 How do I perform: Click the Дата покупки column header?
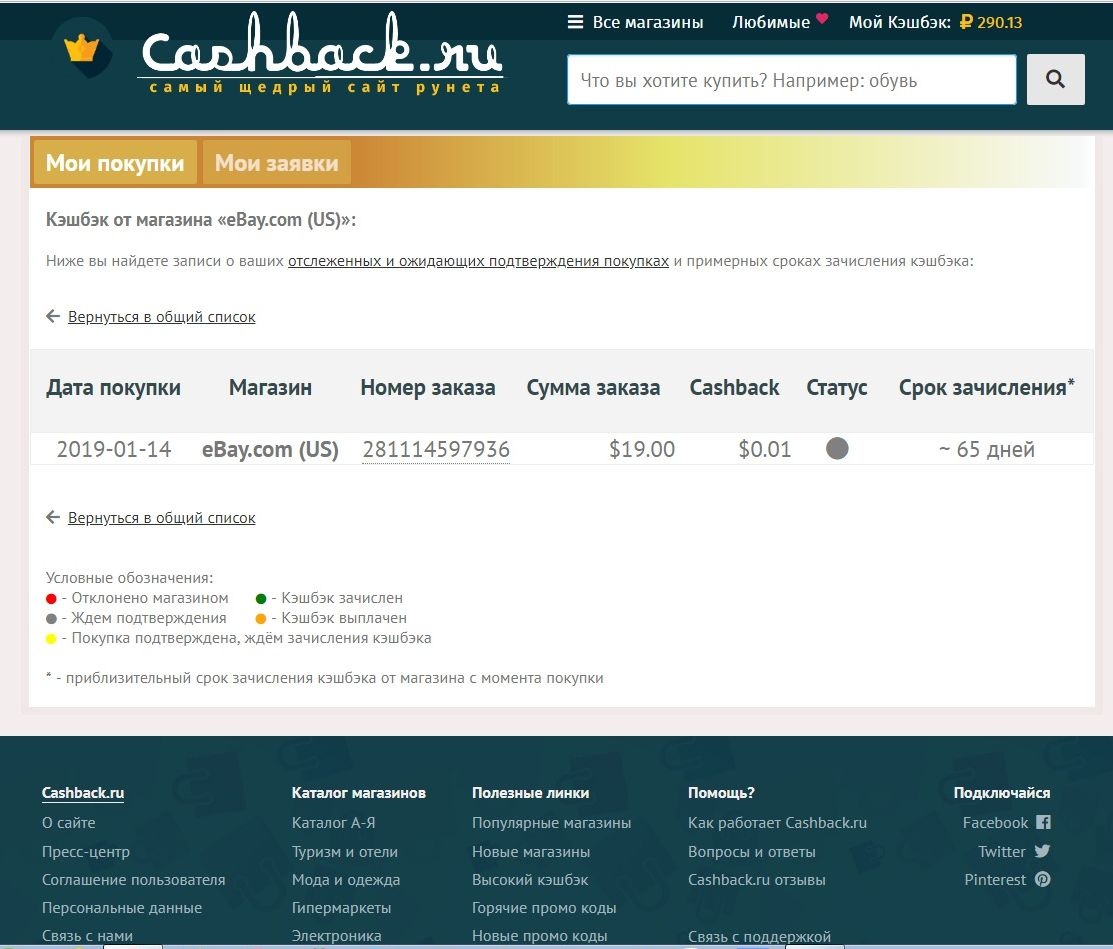click(x=114, y=388)
